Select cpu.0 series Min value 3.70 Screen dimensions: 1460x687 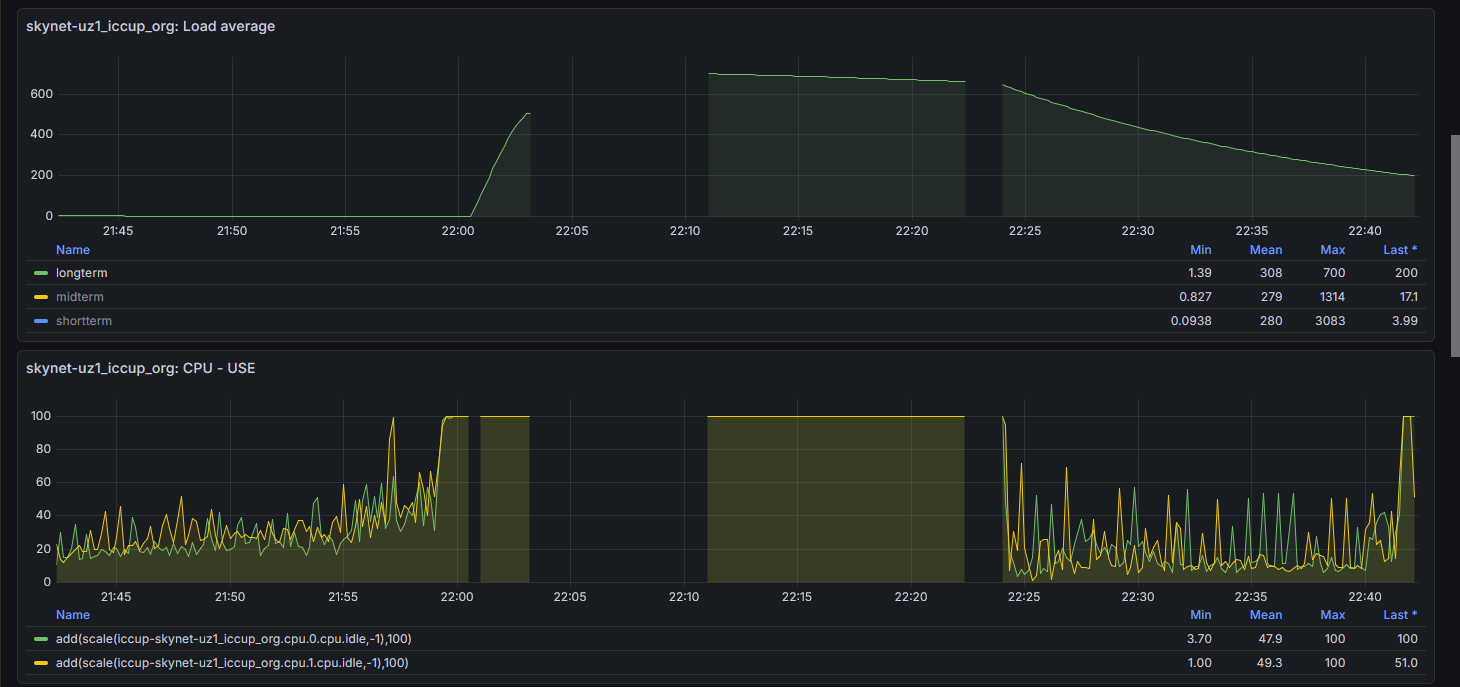click(x=1201, y=638)
